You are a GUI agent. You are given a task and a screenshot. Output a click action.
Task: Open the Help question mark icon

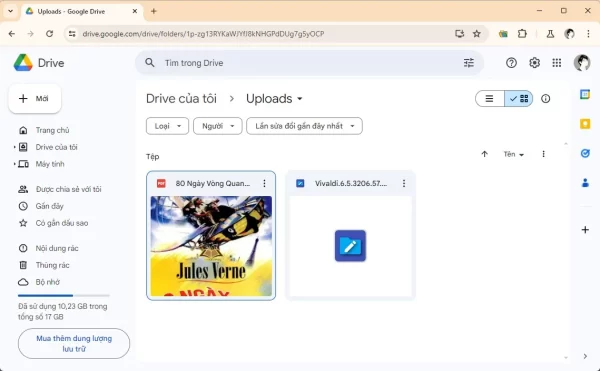[x=511, y=63]
